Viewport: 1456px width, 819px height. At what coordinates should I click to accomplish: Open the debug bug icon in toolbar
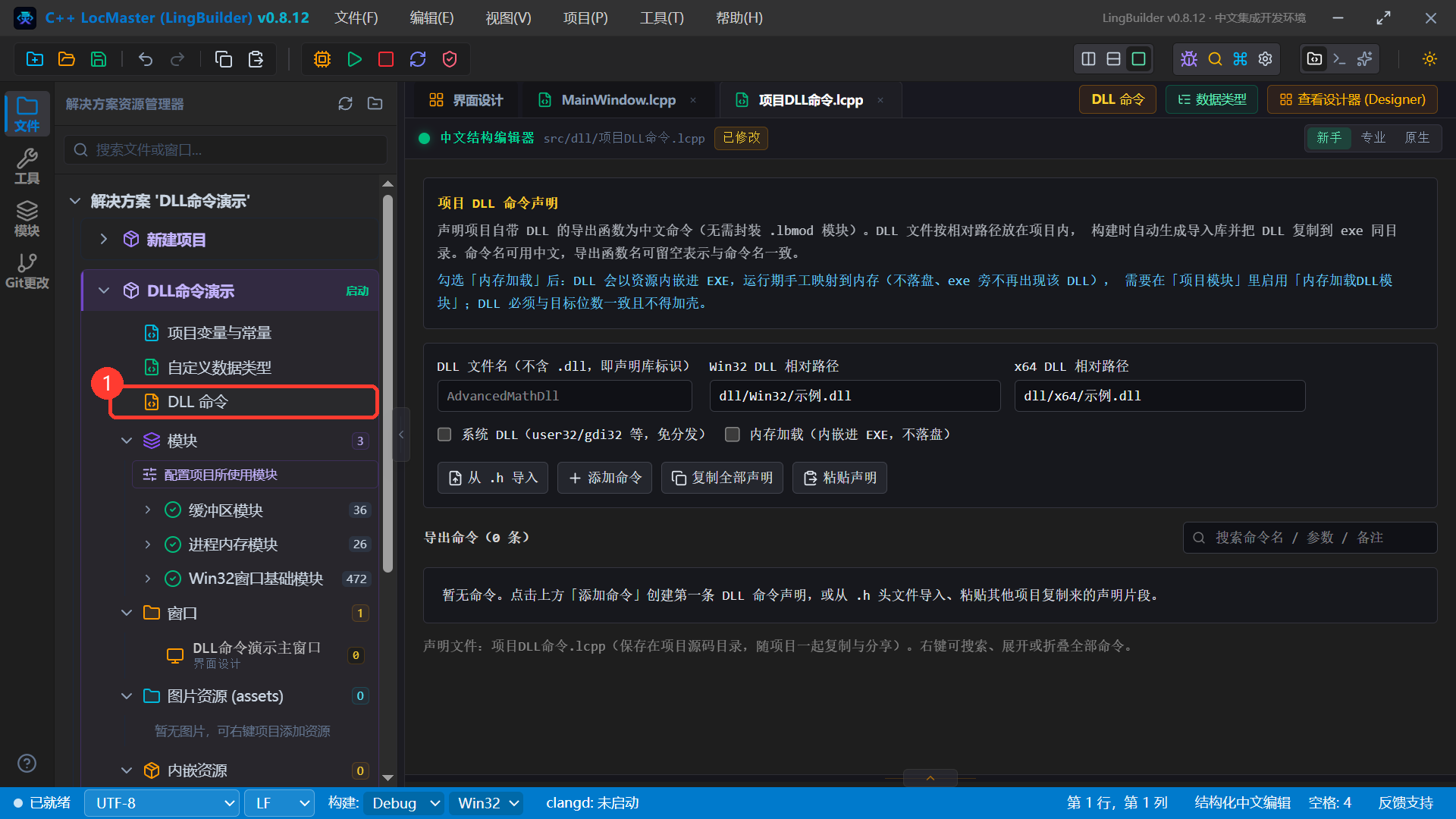1189,59
